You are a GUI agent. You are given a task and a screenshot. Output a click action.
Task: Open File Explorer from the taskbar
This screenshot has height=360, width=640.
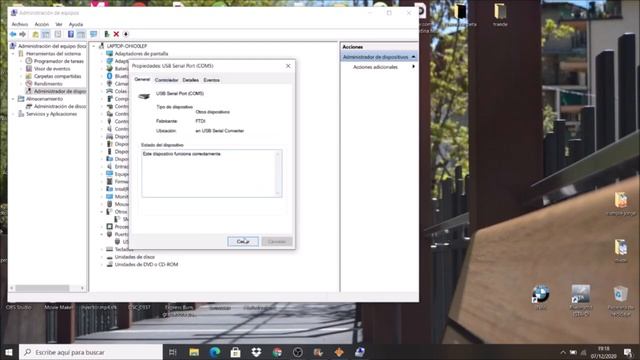pyautogui.click(x=194, y=352)
